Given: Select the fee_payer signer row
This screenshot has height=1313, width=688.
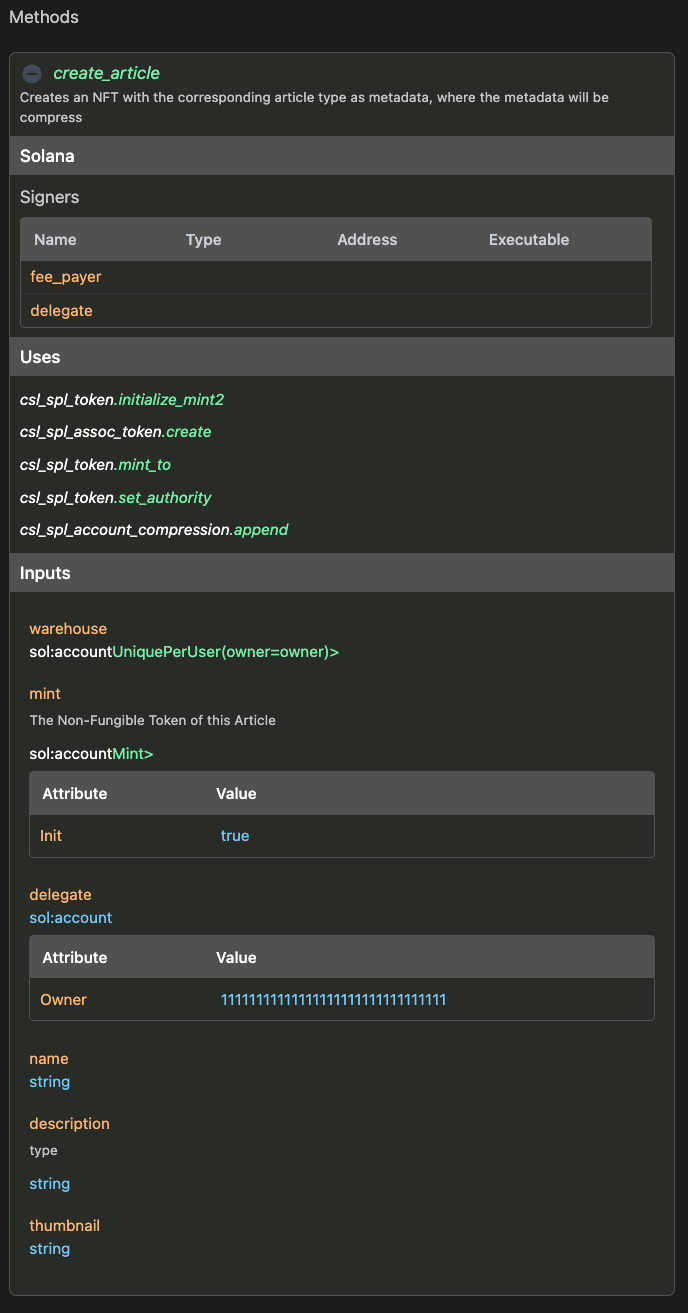Looking at the screenshot, I should click(66, 276).
